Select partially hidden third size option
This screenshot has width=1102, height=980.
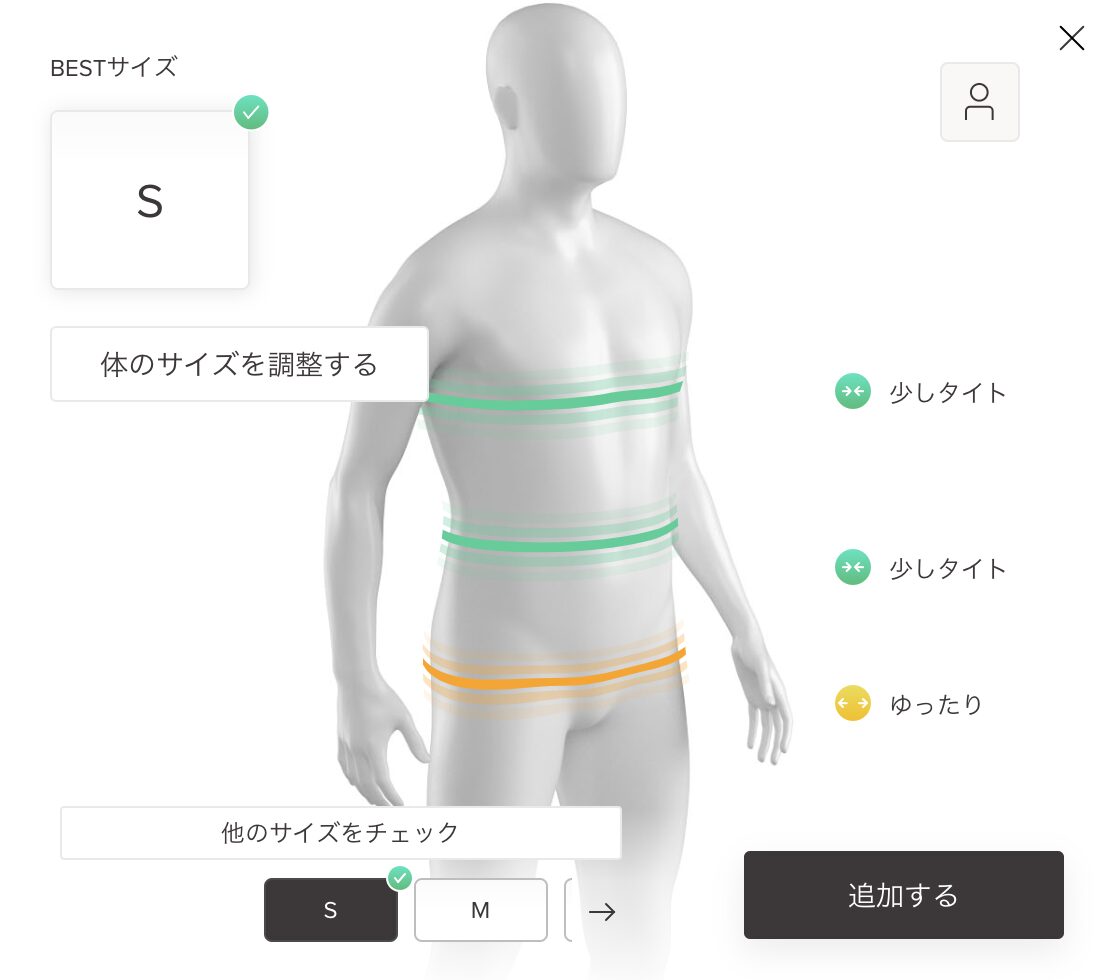click(x=569, y=910)
